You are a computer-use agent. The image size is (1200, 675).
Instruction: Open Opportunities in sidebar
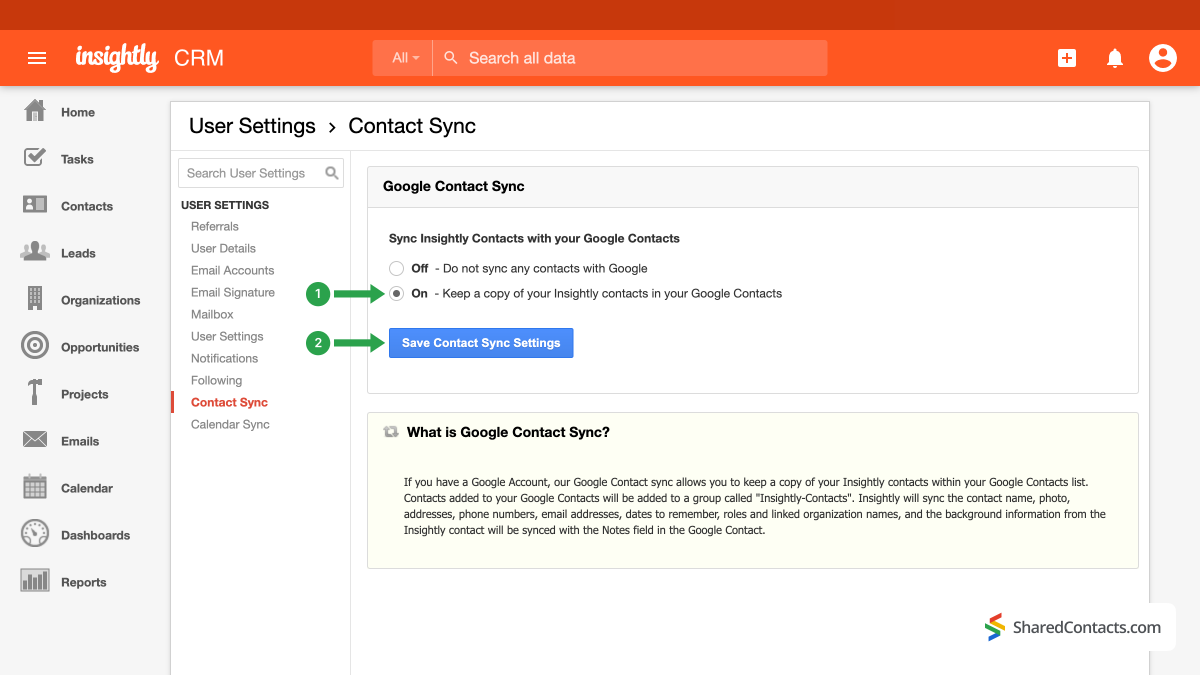[100, 347]
